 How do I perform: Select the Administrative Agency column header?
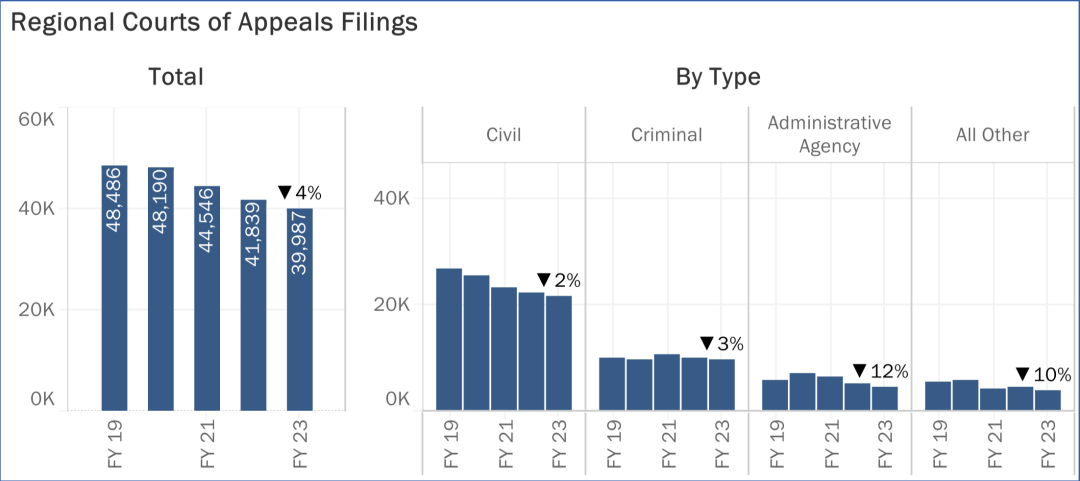829,134
